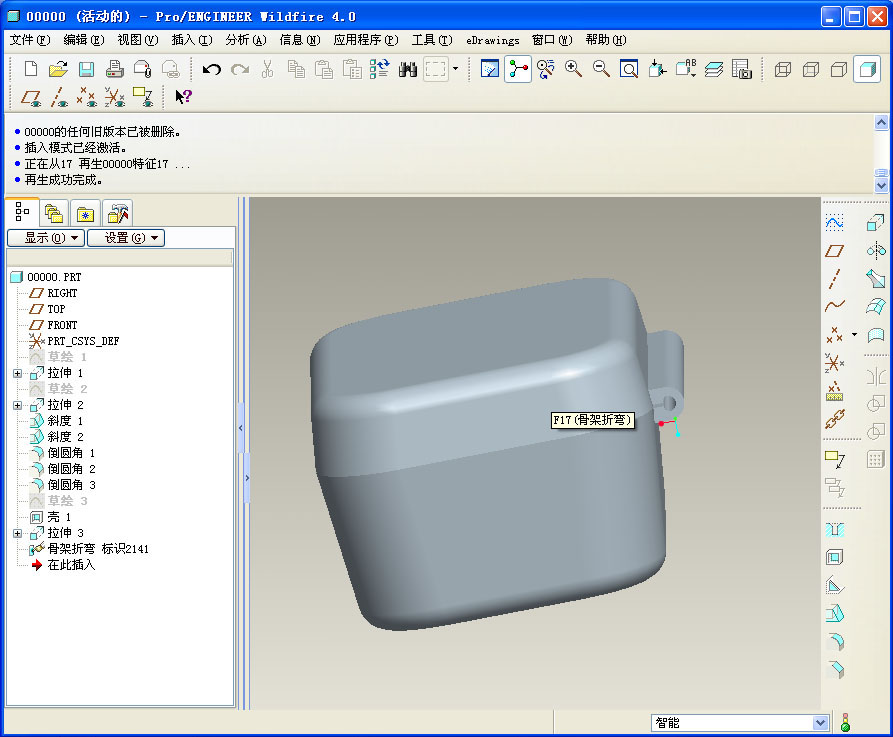Open the selection box dropdown arrow

(x=455, y=68)
